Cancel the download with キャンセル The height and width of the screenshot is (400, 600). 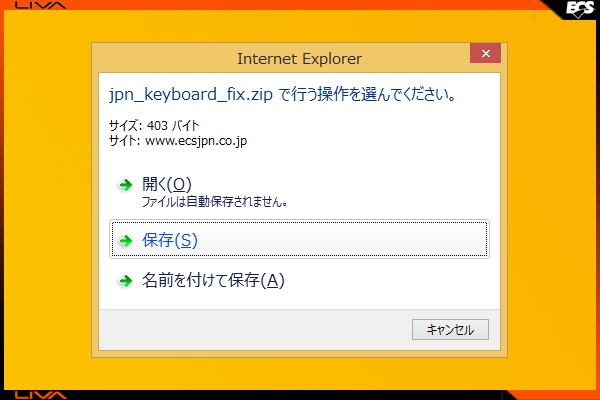click(x=450, y=330)
